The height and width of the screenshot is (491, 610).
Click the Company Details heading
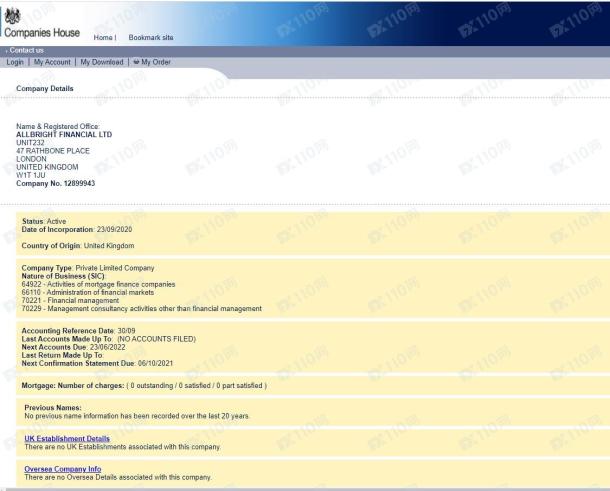(x=45, y=88)
